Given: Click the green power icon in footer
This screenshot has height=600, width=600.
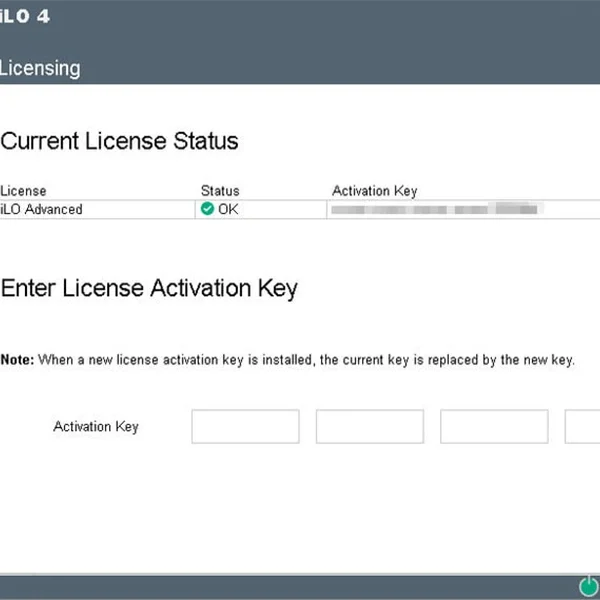Looking at the screenshot, I should pos(588,586).
